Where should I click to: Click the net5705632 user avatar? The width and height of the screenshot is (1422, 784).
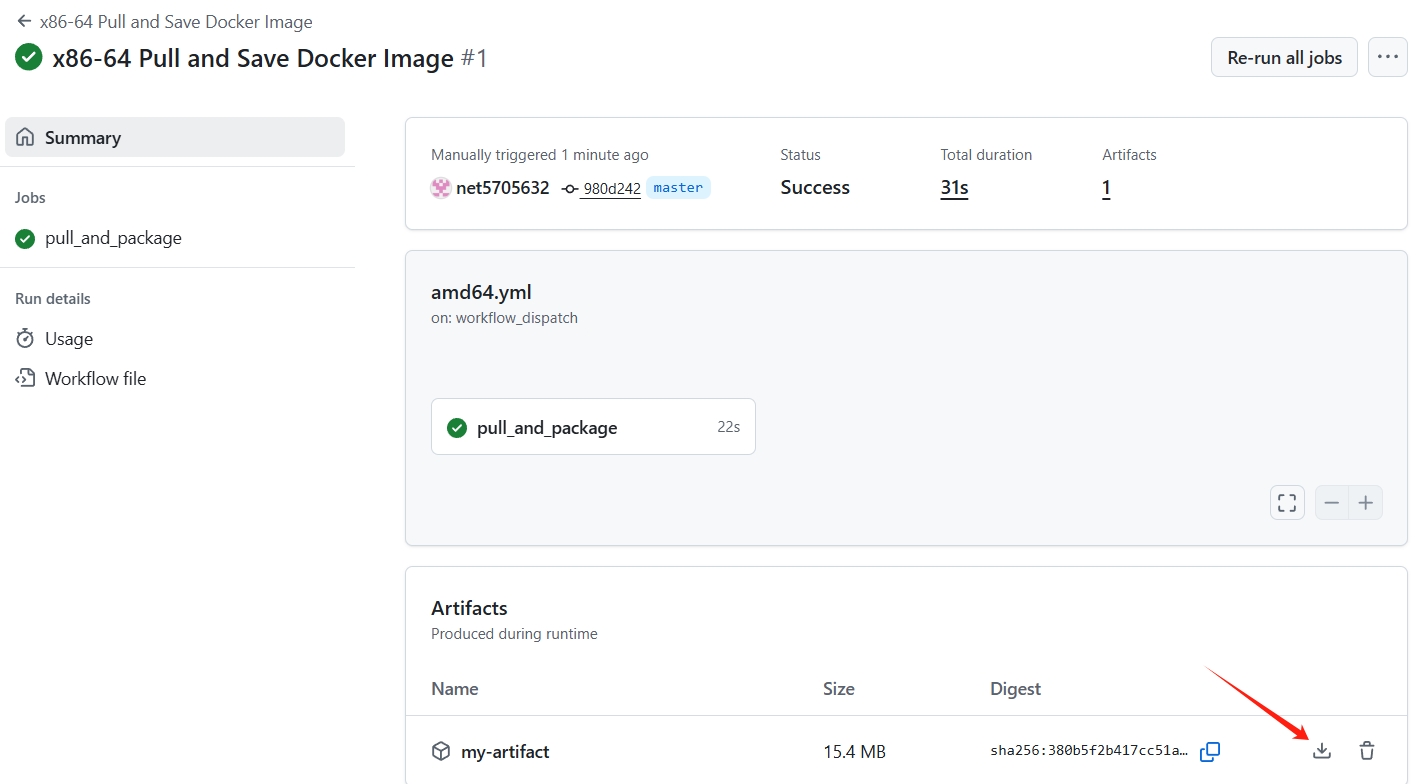441,188
